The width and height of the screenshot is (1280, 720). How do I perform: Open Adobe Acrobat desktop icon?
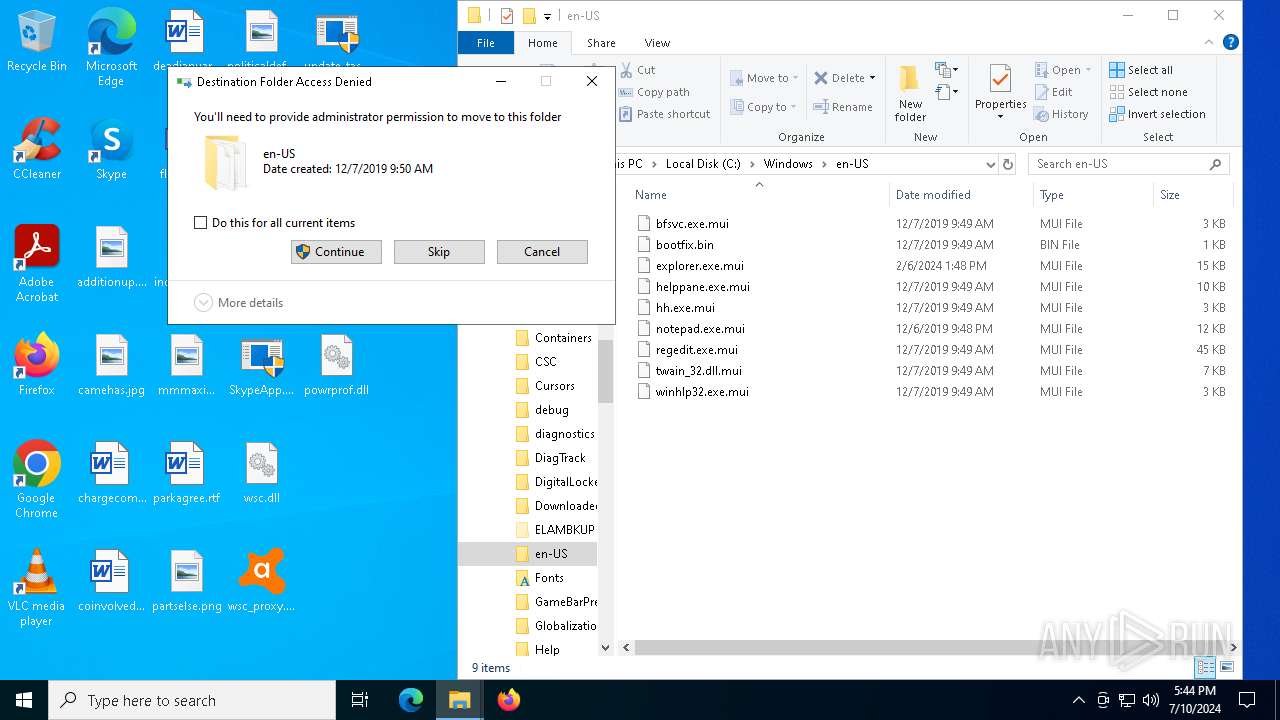point(37,264)
